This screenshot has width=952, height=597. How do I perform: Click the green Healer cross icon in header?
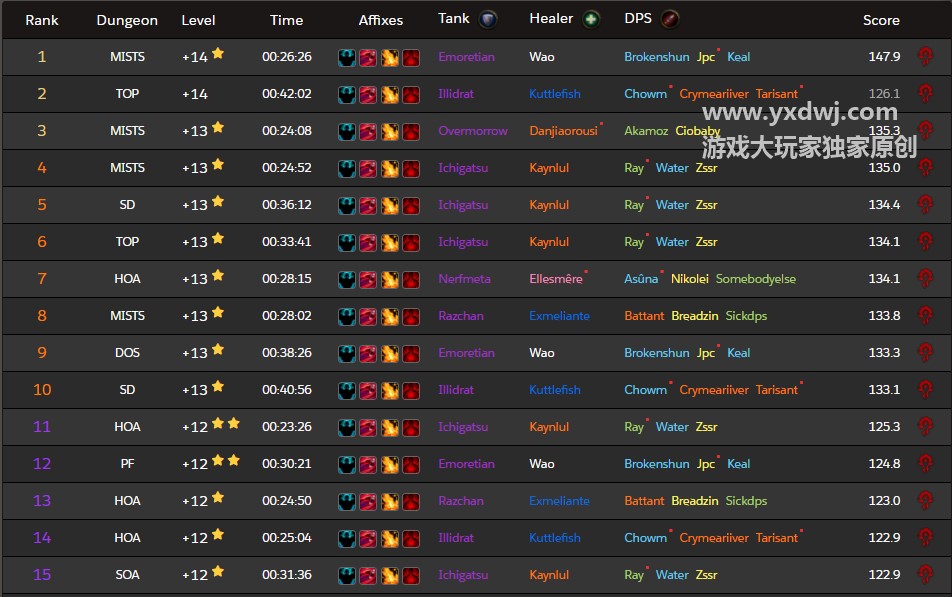(x=592, y=19)
